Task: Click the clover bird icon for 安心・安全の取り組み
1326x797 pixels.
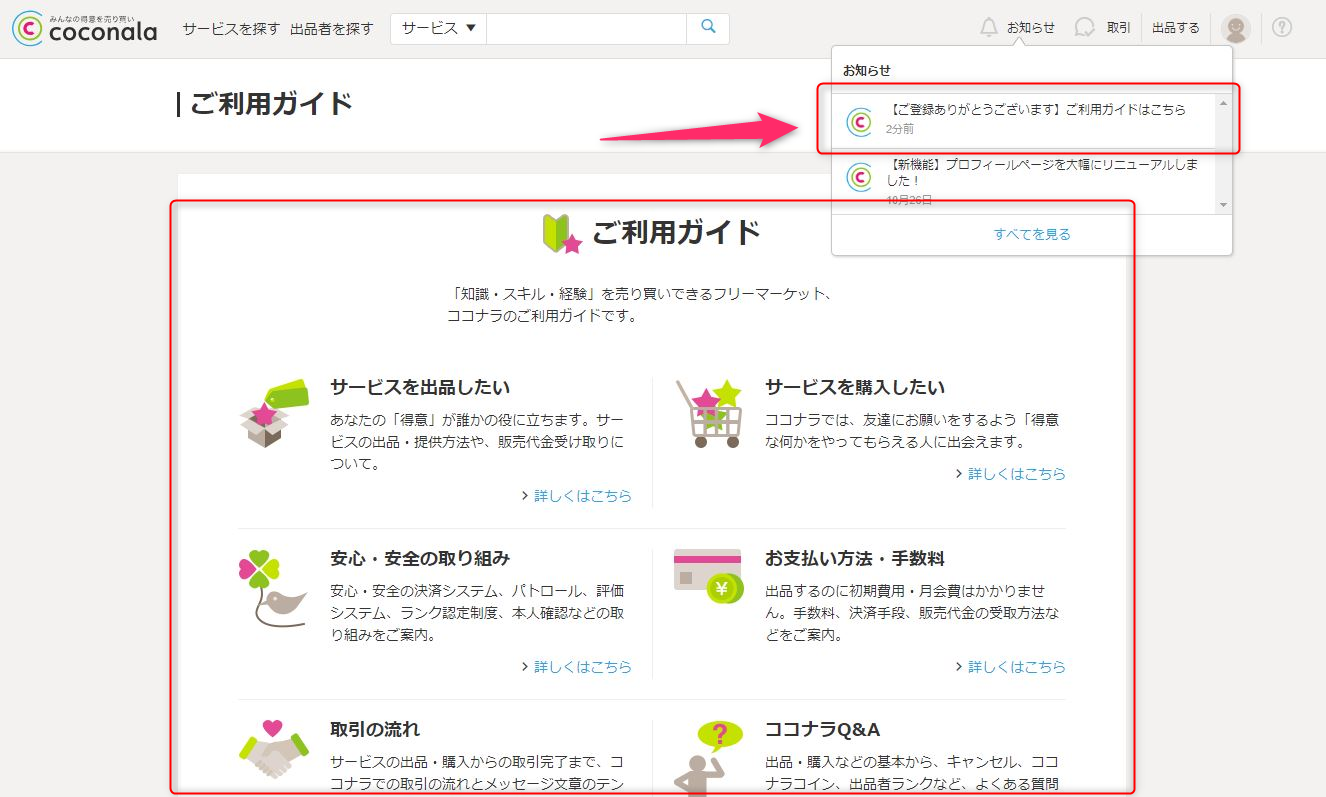Action: [271, 588]
